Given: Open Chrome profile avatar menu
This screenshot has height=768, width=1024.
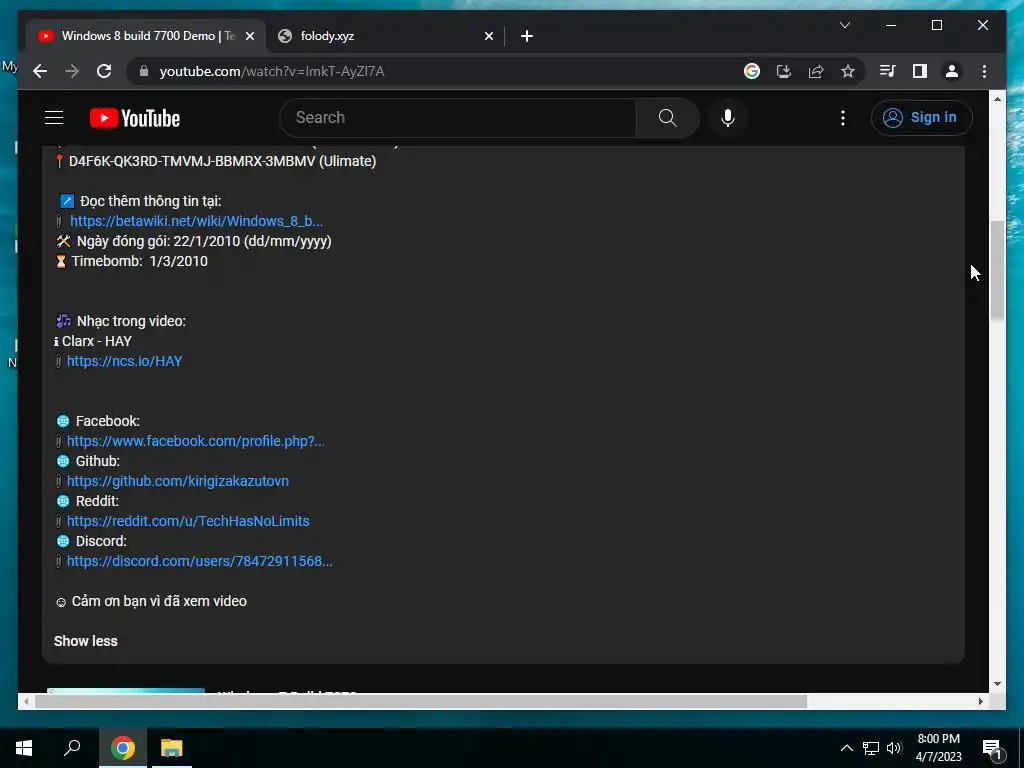Looking at the screenshot, I should tap(952, 71).
